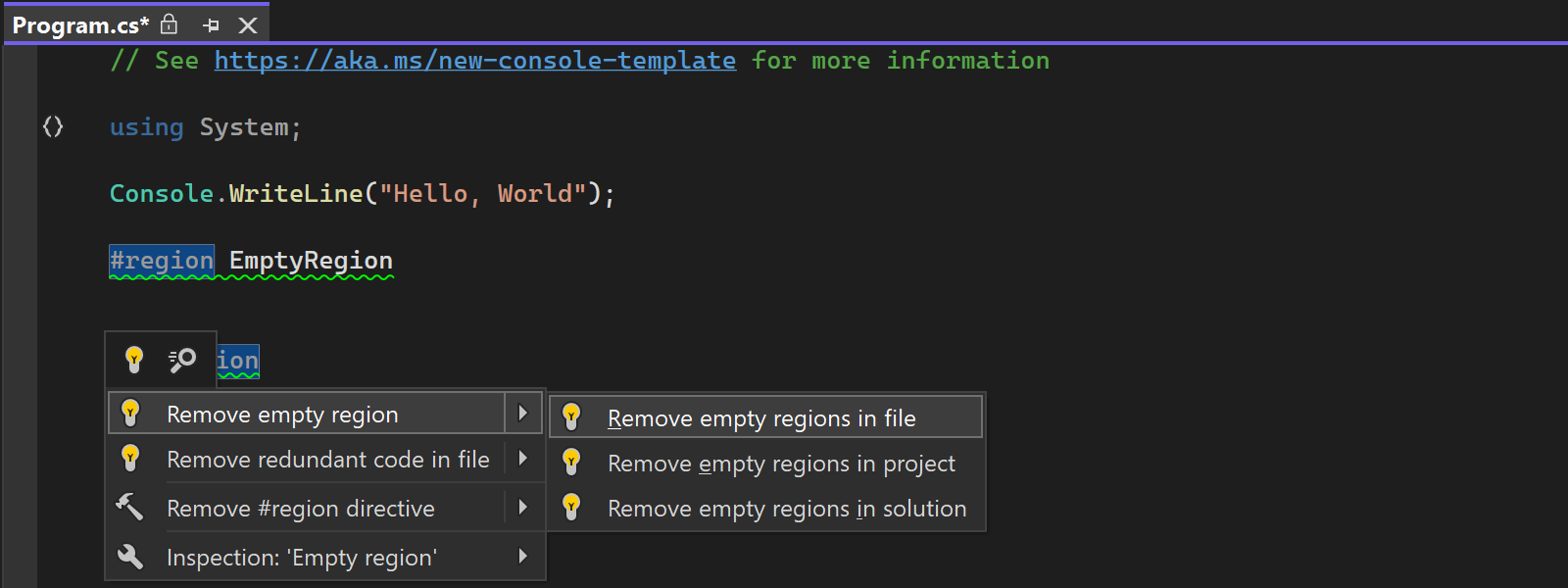Viewport: 1568px width, 588px height.
Task: Open the aka.ms new-console-template link
Action: (474, 61)
